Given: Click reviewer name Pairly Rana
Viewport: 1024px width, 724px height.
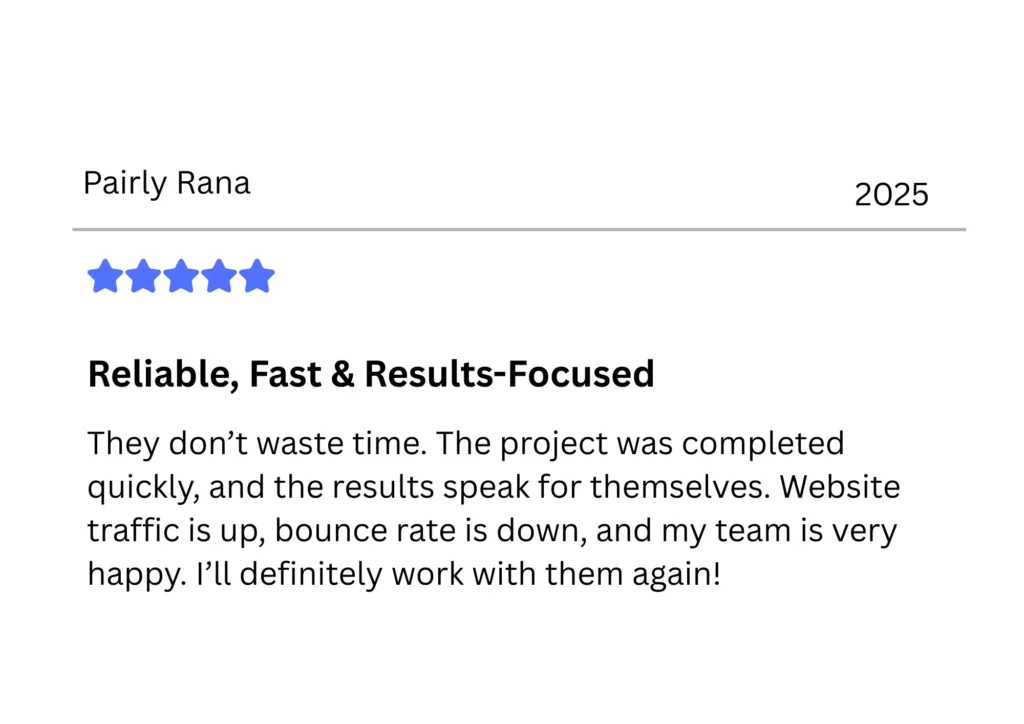Looking at the screenshot, I should pos(167,183).
